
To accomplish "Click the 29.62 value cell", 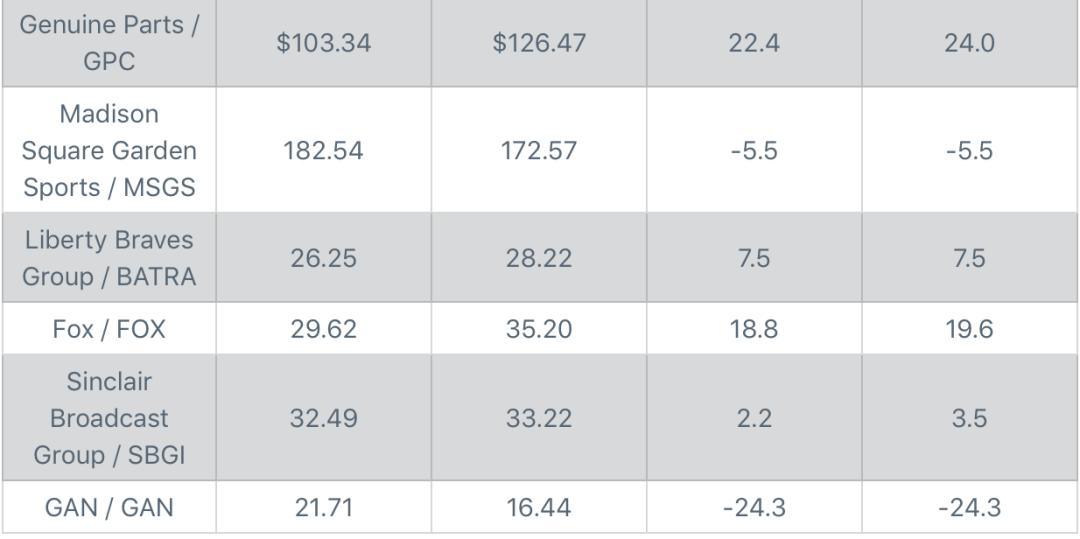I will [324, 328].
